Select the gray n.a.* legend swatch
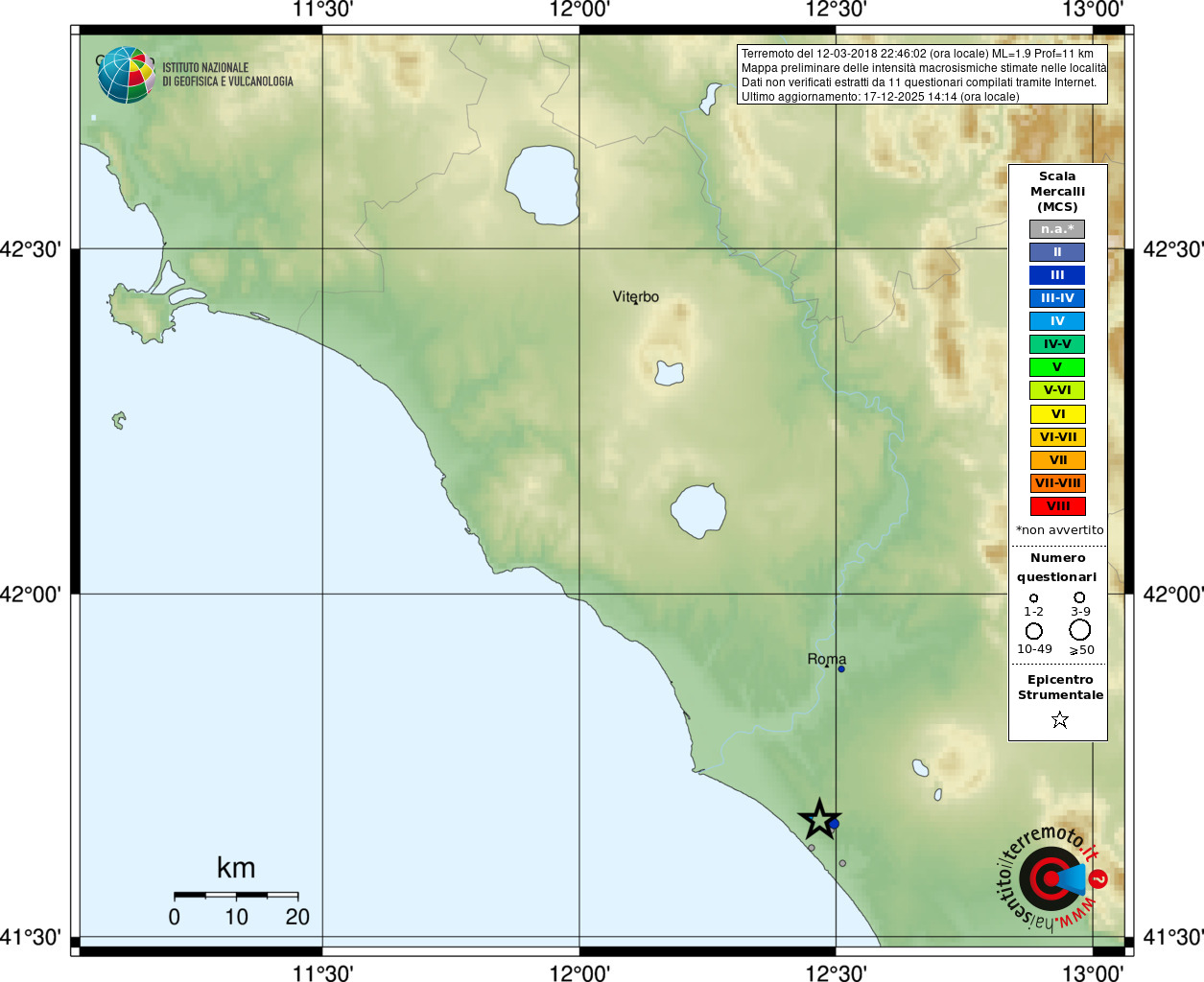 [1057, 229]
